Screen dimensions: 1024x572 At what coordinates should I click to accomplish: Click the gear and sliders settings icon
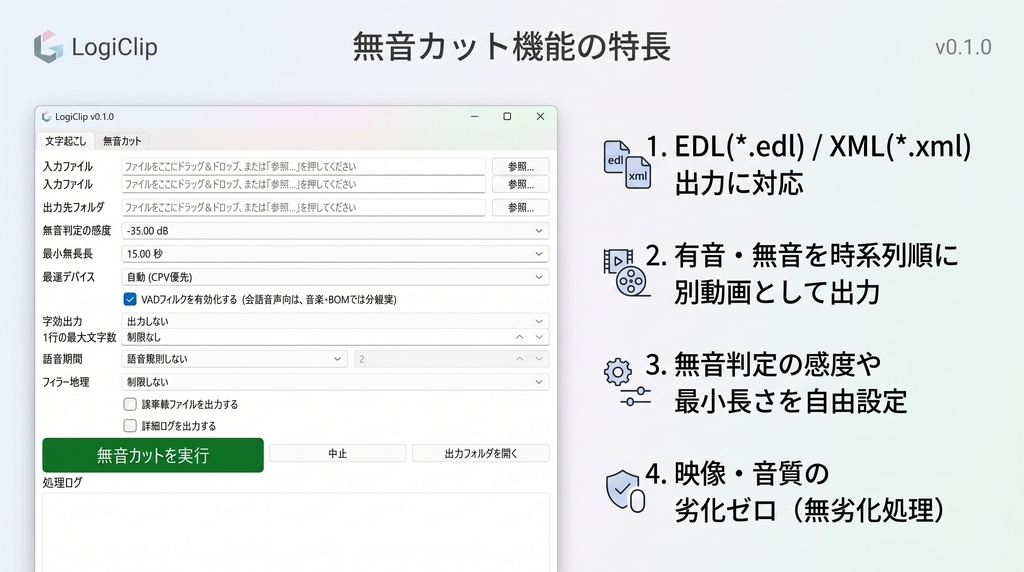[x=627, y=383]
